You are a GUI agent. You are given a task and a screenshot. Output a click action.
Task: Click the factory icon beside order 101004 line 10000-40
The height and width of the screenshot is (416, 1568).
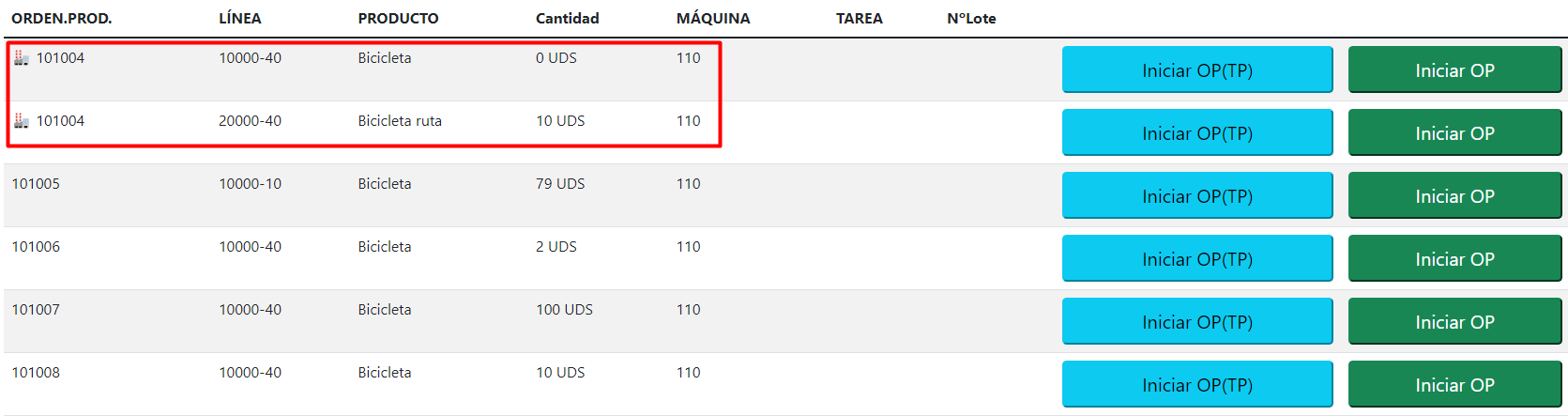[x=21, y=58]
